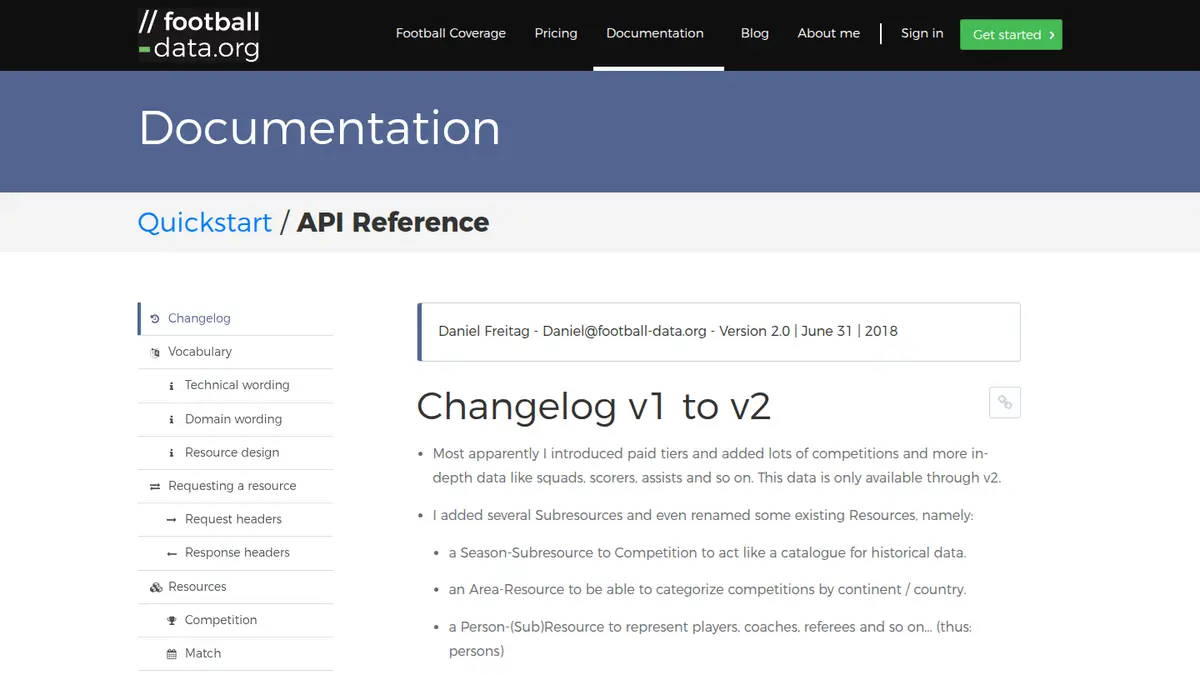Select the API Reference breadcrumb
Image resolution: width=1200 pixels, height=675 pixels.
[x=393, y=222]
